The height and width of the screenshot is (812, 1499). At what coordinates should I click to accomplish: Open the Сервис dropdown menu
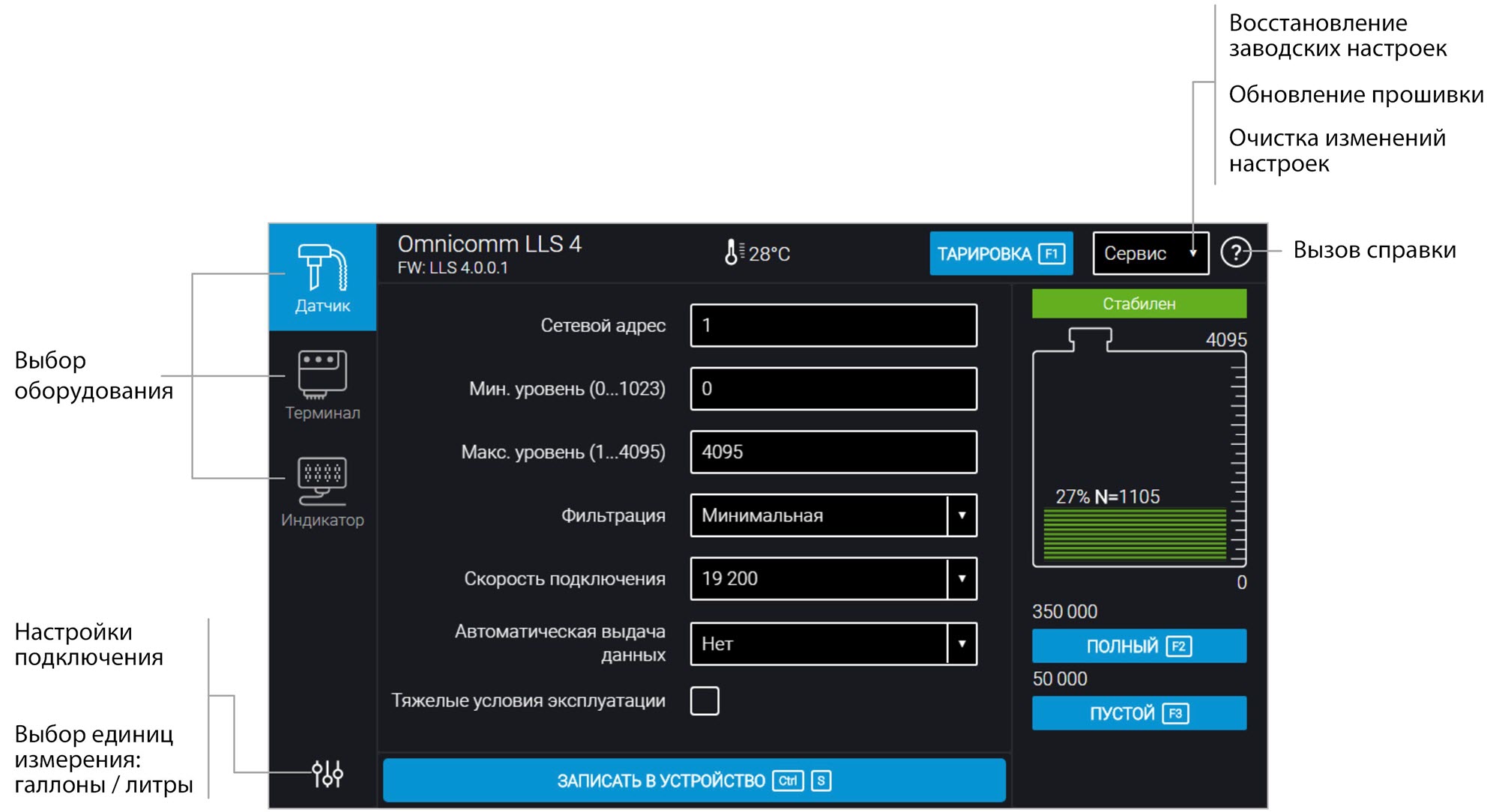(1150, 253)
